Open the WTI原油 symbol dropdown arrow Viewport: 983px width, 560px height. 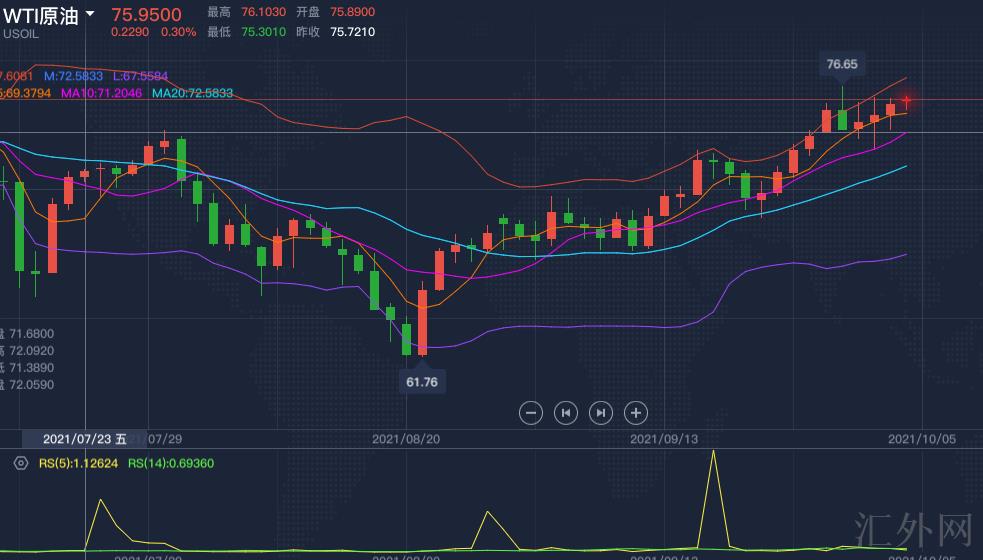[91, 15]
